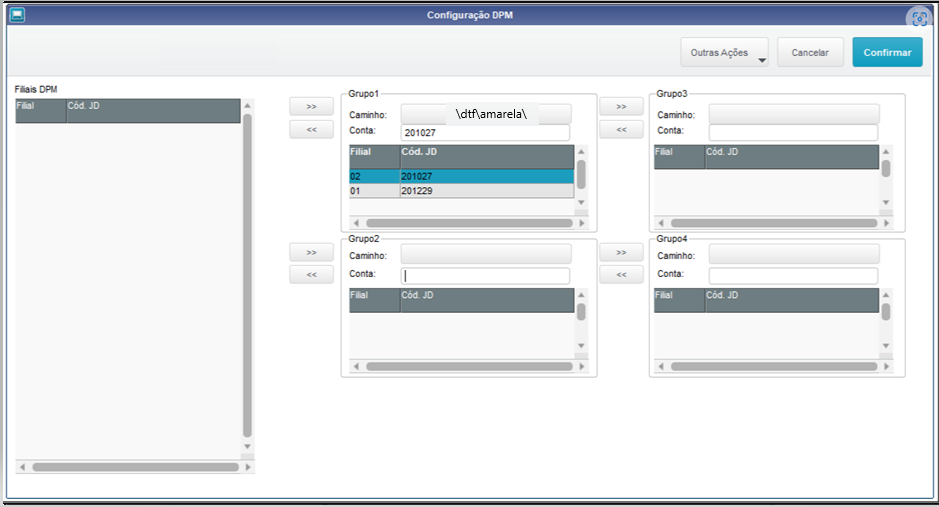The image size is (939, 507).
Task: Move filial into Grupo2 with >> button
Action: (311, 252)
